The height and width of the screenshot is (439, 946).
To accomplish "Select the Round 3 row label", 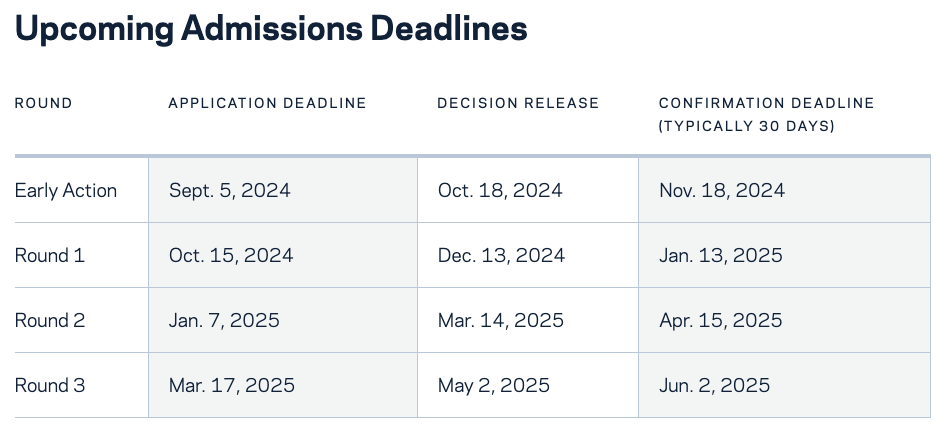I will point(49,385).
